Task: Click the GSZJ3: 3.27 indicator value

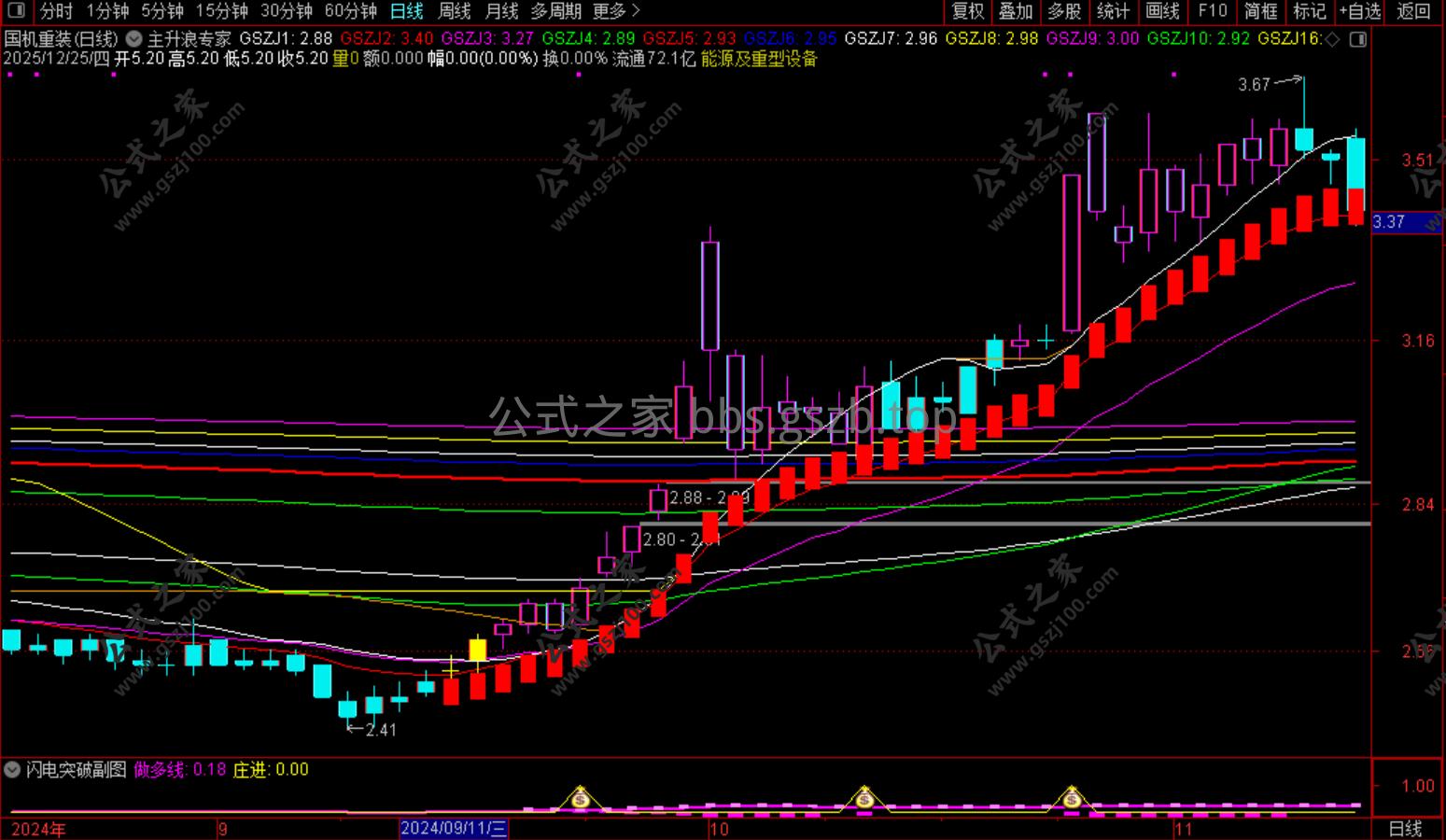Action: (x=487, y=39)
